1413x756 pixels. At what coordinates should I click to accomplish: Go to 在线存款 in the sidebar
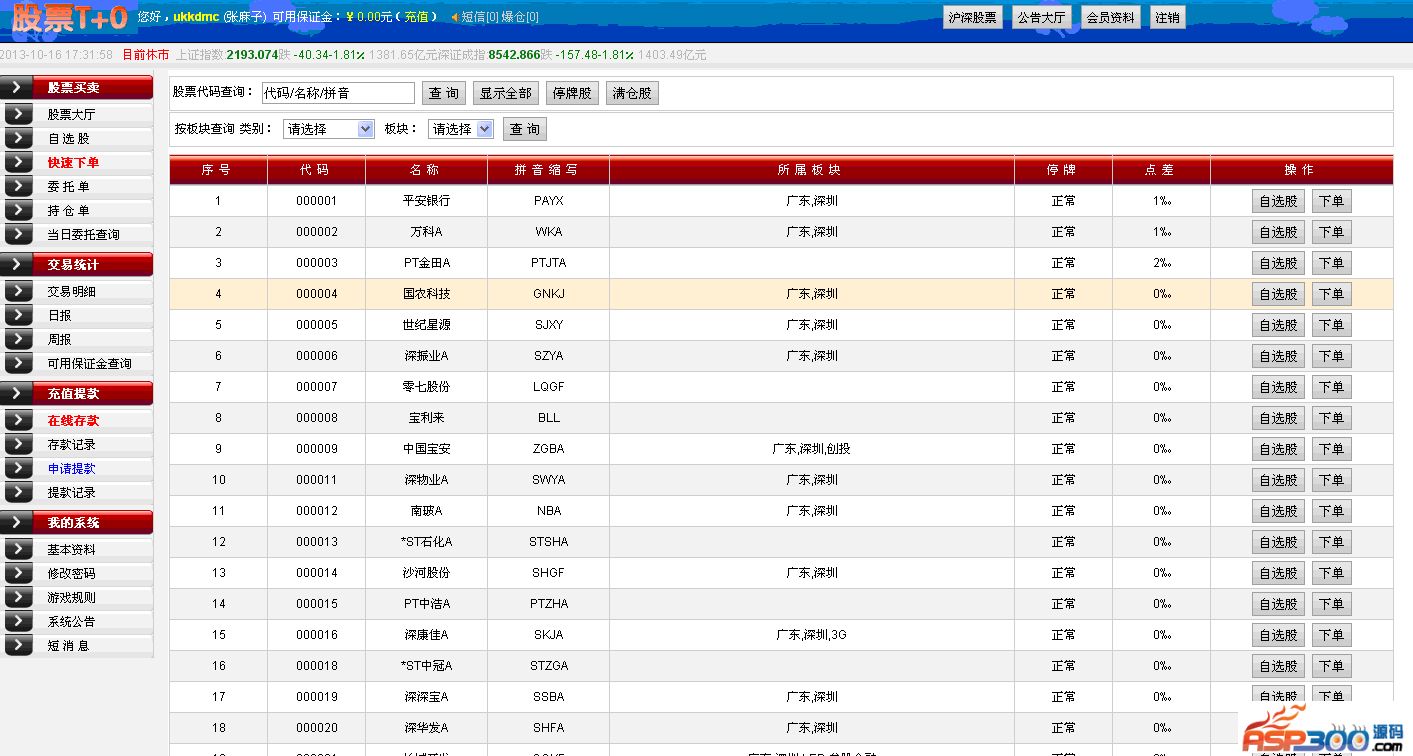pyautogui.click(x=73, y=420)
